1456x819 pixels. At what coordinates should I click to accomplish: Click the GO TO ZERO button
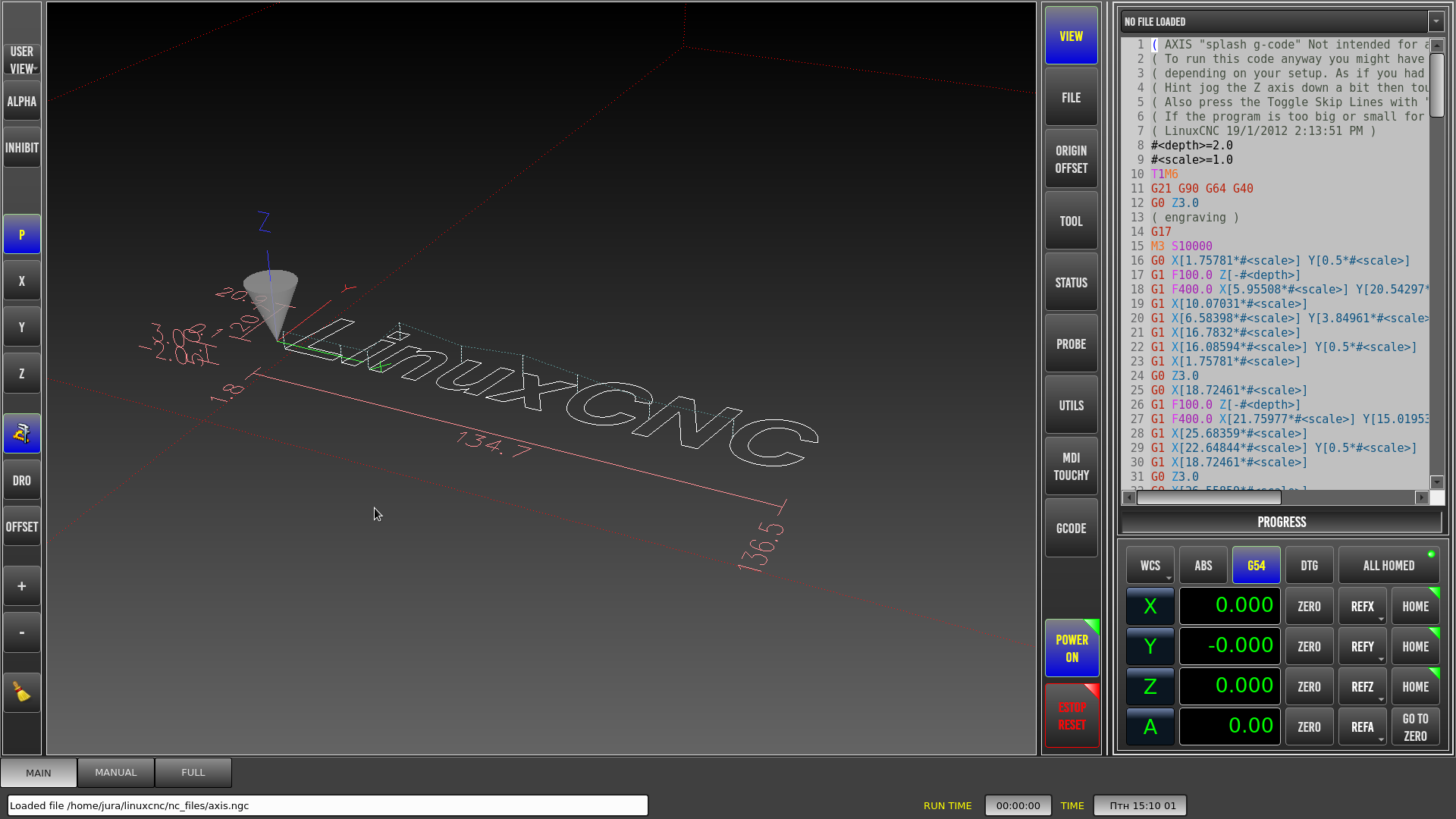[x=1415, y=727]
